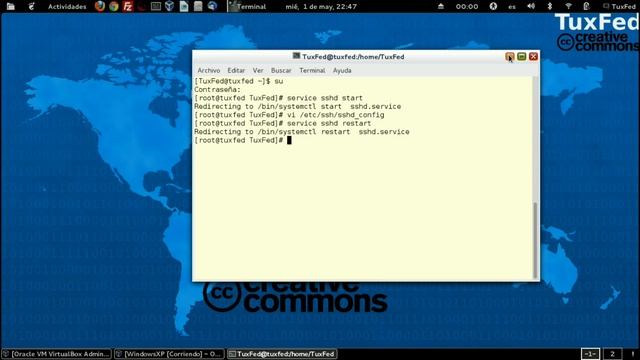Switch to workspace 1 in bottom panel
This screenshot has width=640, height=360.
[590, 354]
